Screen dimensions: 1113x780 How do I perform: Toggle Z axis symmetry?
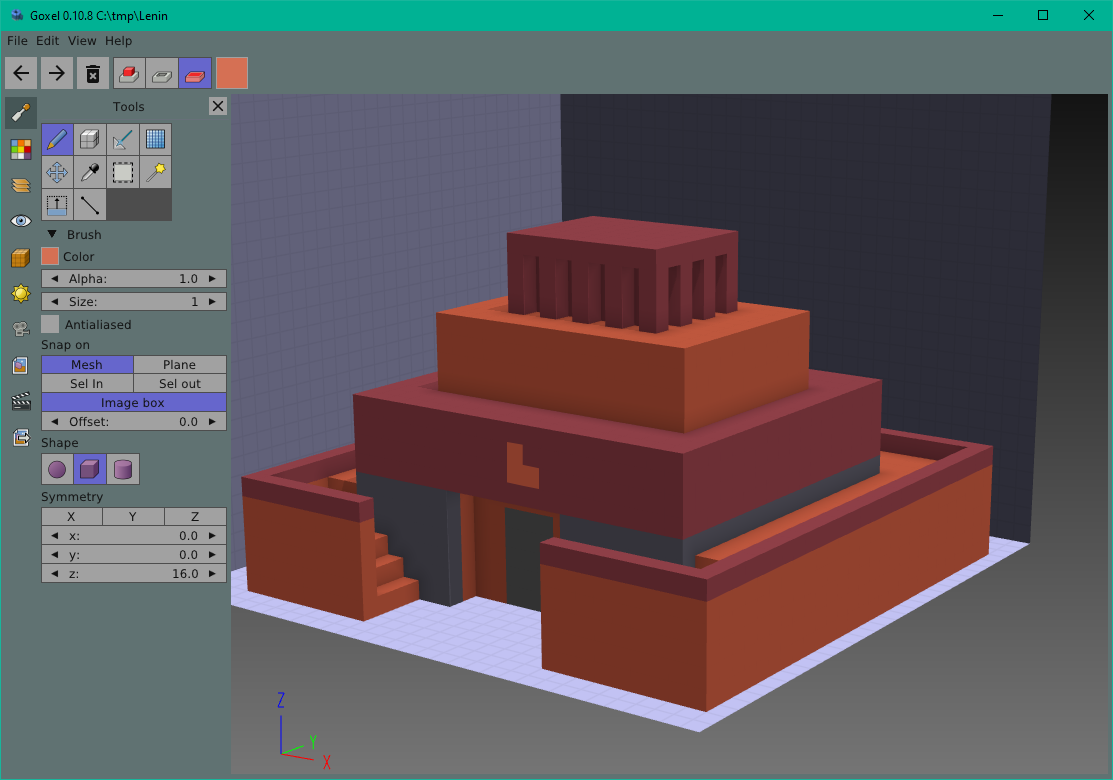195,517
